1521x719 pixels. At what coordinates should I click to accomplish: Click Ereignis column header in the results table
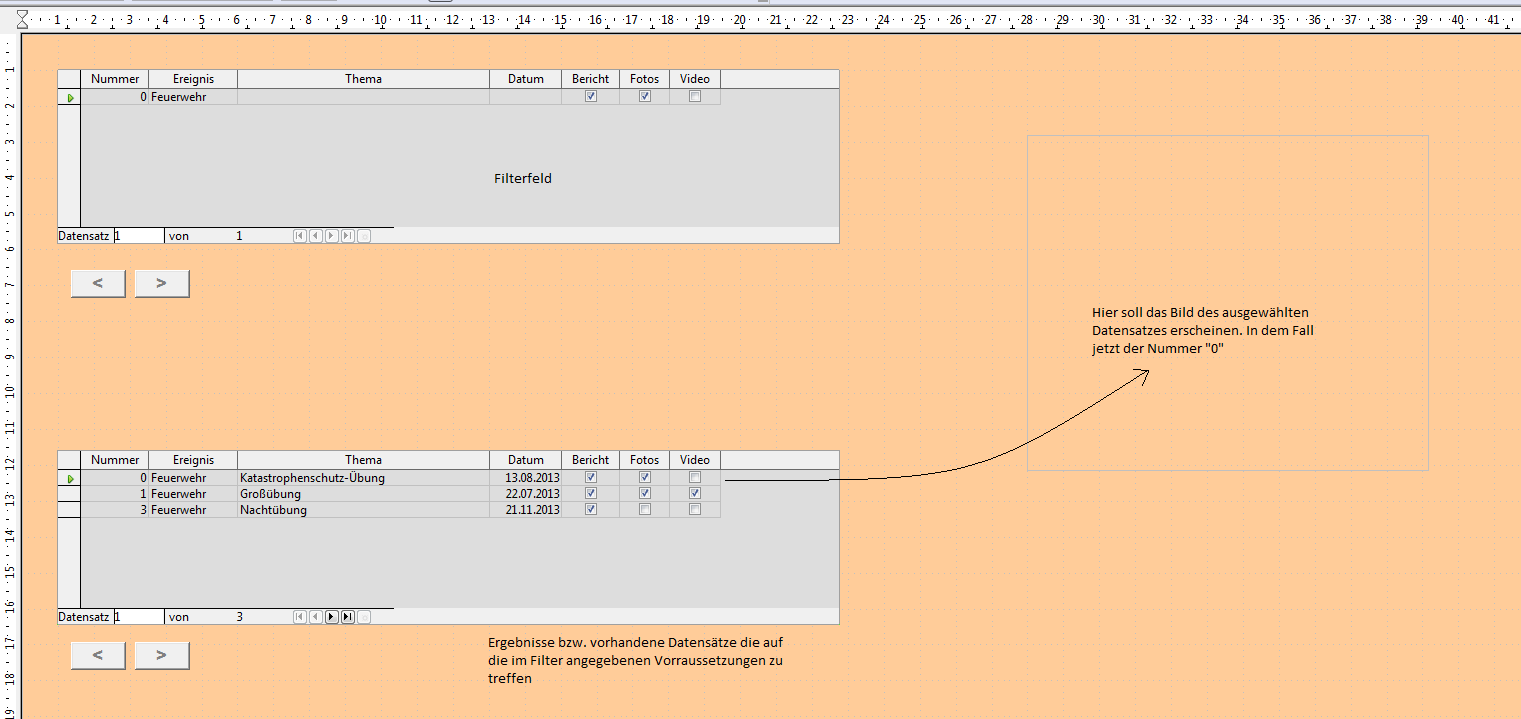pos(193,460)
